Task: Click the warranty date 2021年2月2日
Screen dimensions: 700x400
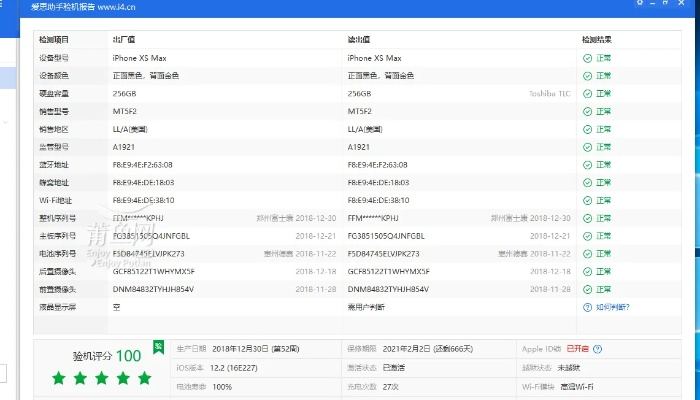Action: tap(406, 349)
